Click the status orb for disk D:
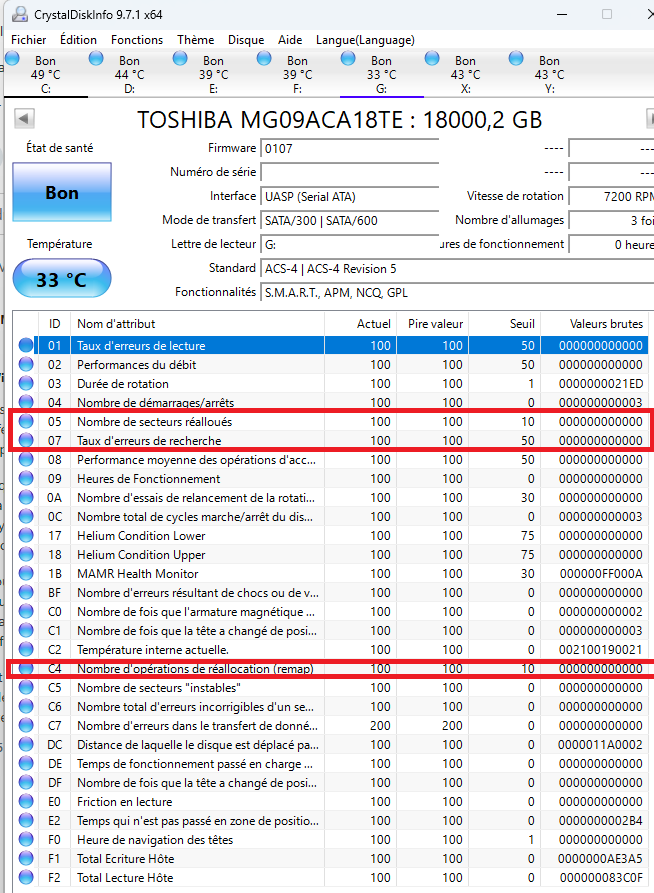Viewport: 654px width, 893px height. (96, 58)
